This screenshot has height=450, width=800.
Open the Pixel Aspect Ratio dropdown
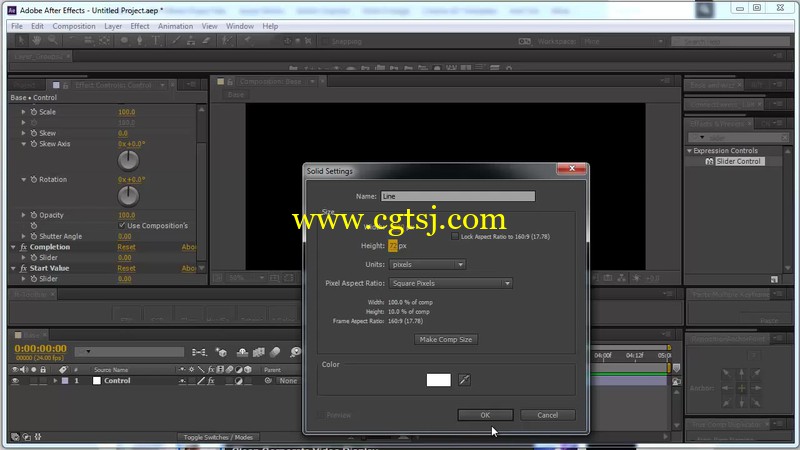click(451, 283)
